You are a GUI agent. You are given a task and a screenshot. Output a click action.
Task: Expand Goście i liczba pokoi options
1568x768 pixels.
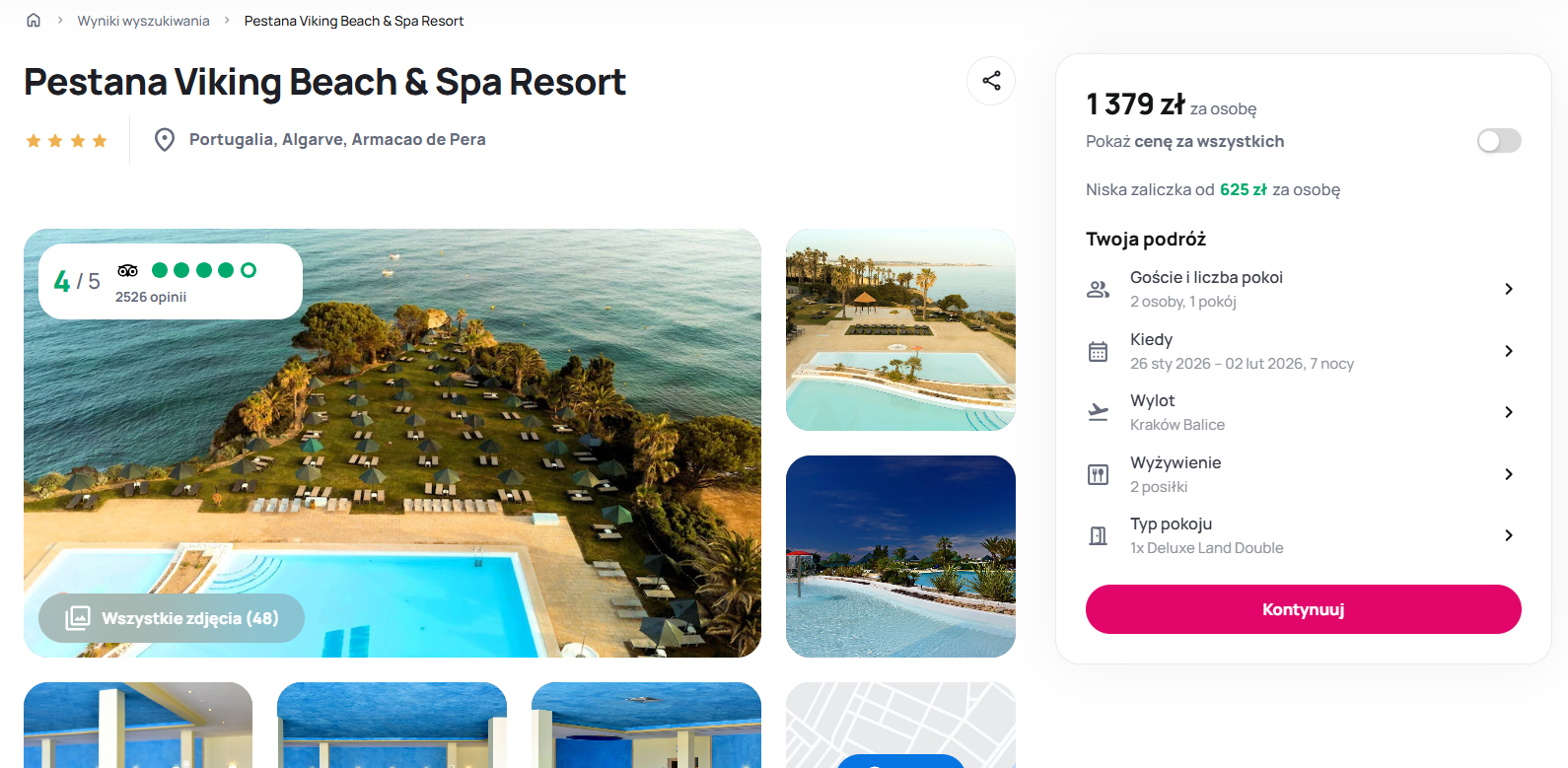pos(1508,289)
